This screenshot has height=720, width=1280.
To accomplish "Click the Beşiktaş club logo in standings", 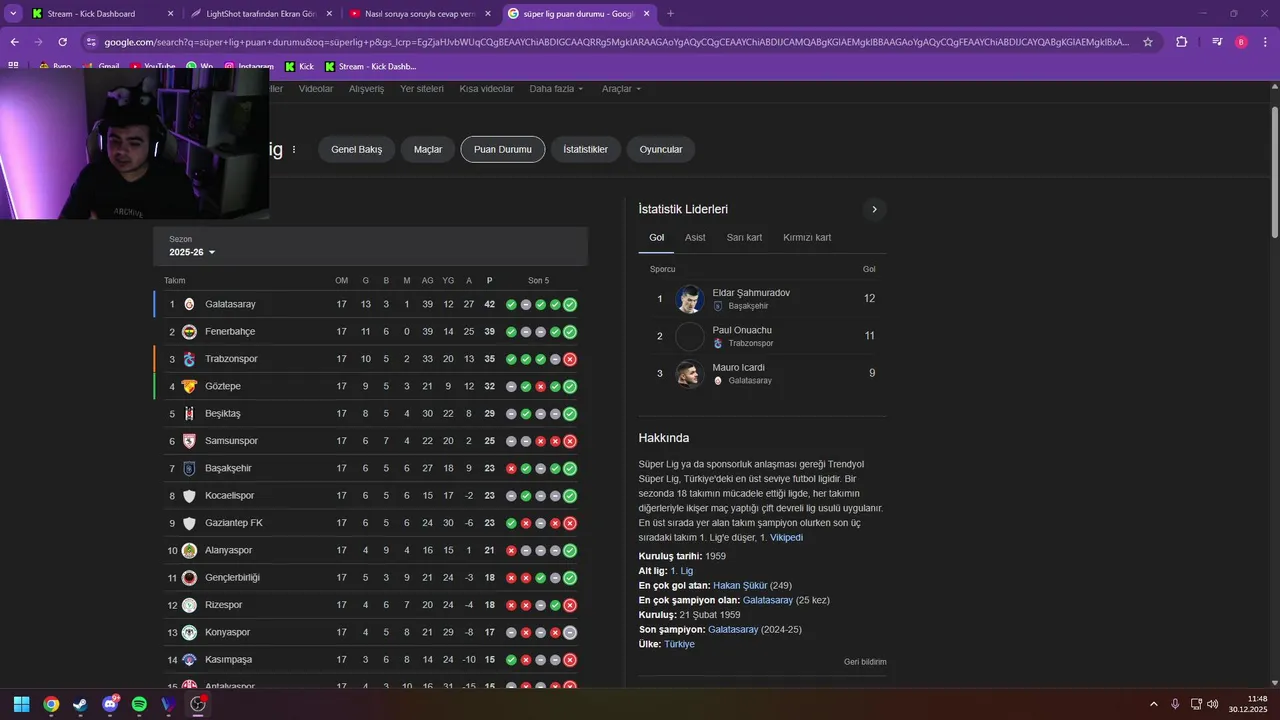I will 189,414.
